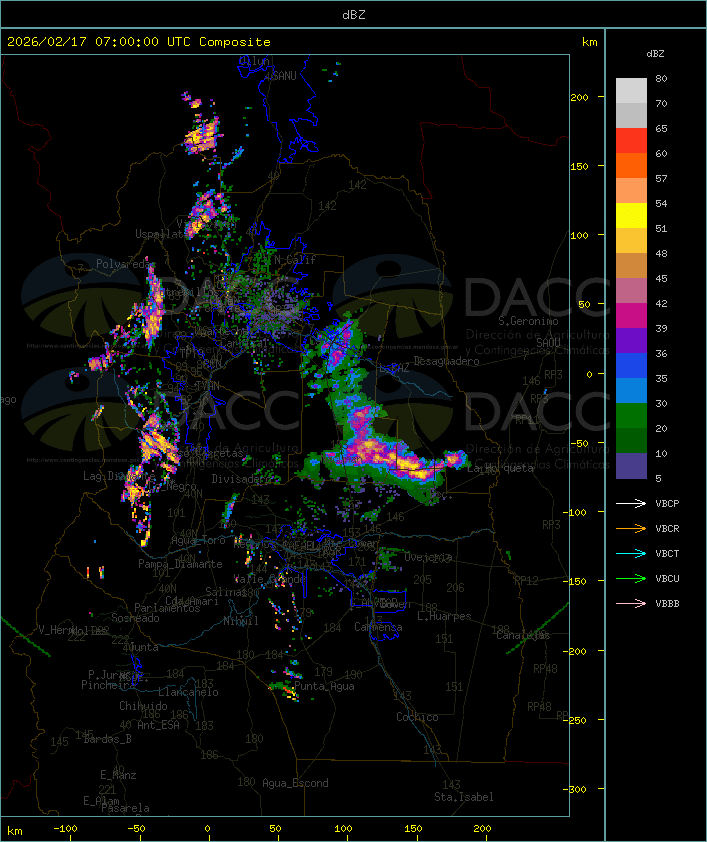The image size is (707, 842).
Task: Pick the red 60–65 dBZ swatch
Action: (x=631, y=140)
